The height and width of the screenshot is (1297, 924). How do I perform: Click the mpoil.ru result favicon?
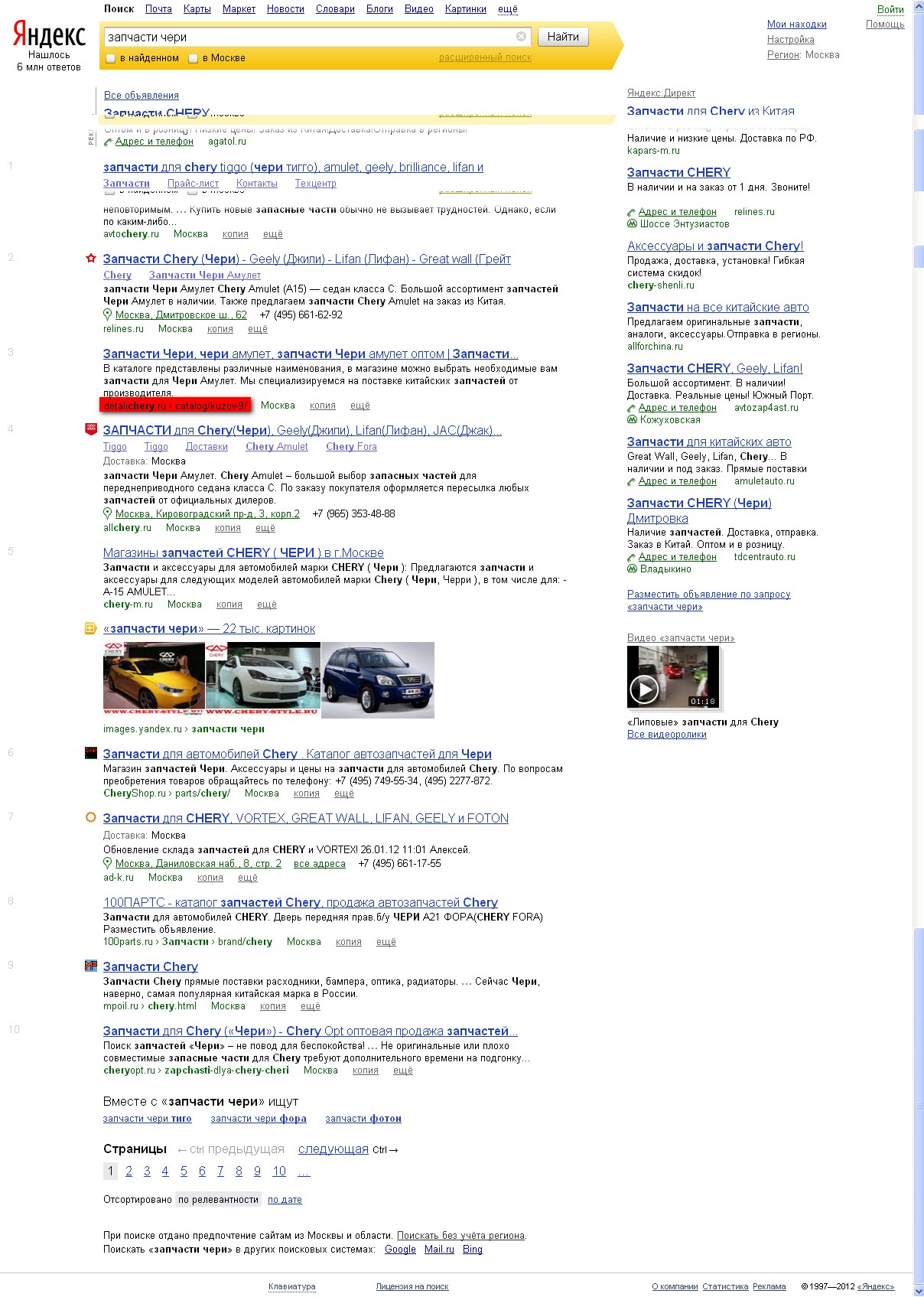tap(91, 966)
